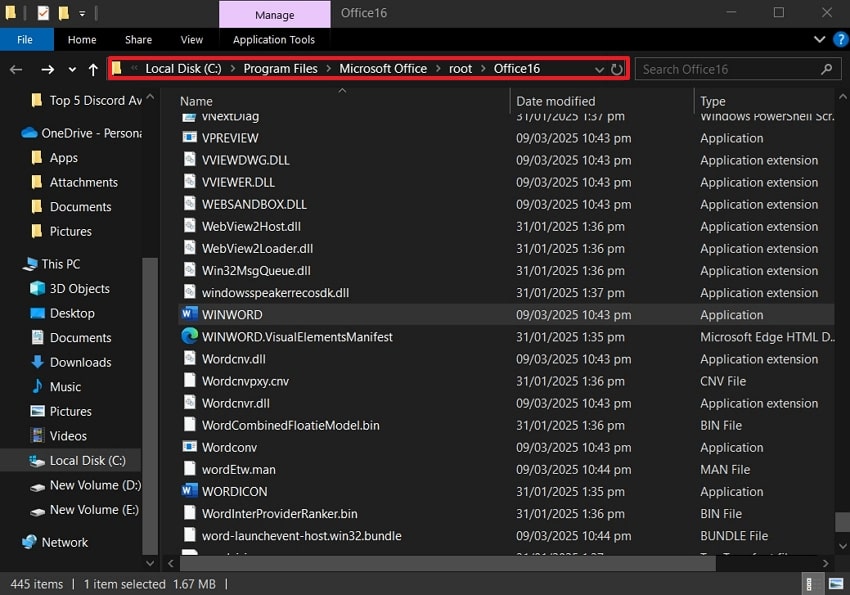Open the address bar history dropdown

click(x=599, y=69)
